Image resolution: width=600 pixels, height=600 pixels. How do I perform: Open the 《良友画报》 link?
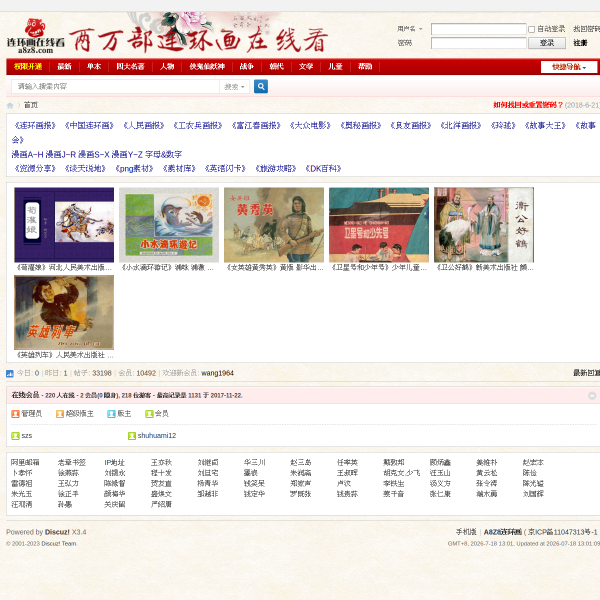tap(411, 126)
